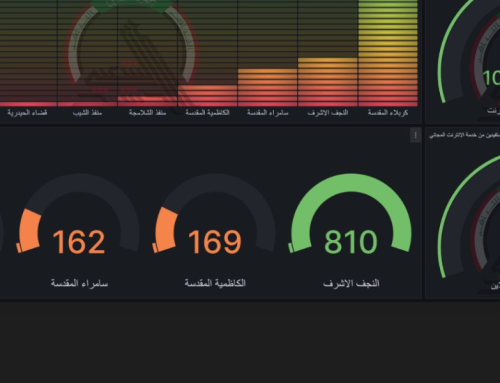The image size is (500, 383).
Task: Click the green gauge arc showing 810
Action: (x=351, y=183)
